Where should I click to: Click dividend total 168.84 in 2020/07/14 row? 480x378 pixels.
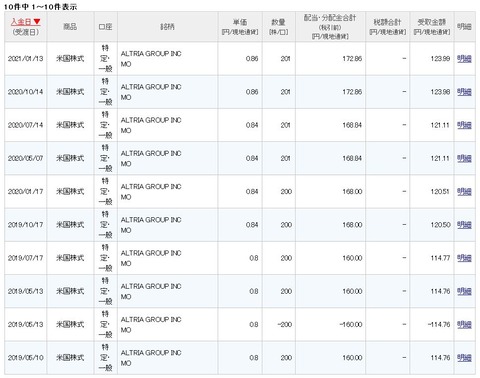(352, 125)
